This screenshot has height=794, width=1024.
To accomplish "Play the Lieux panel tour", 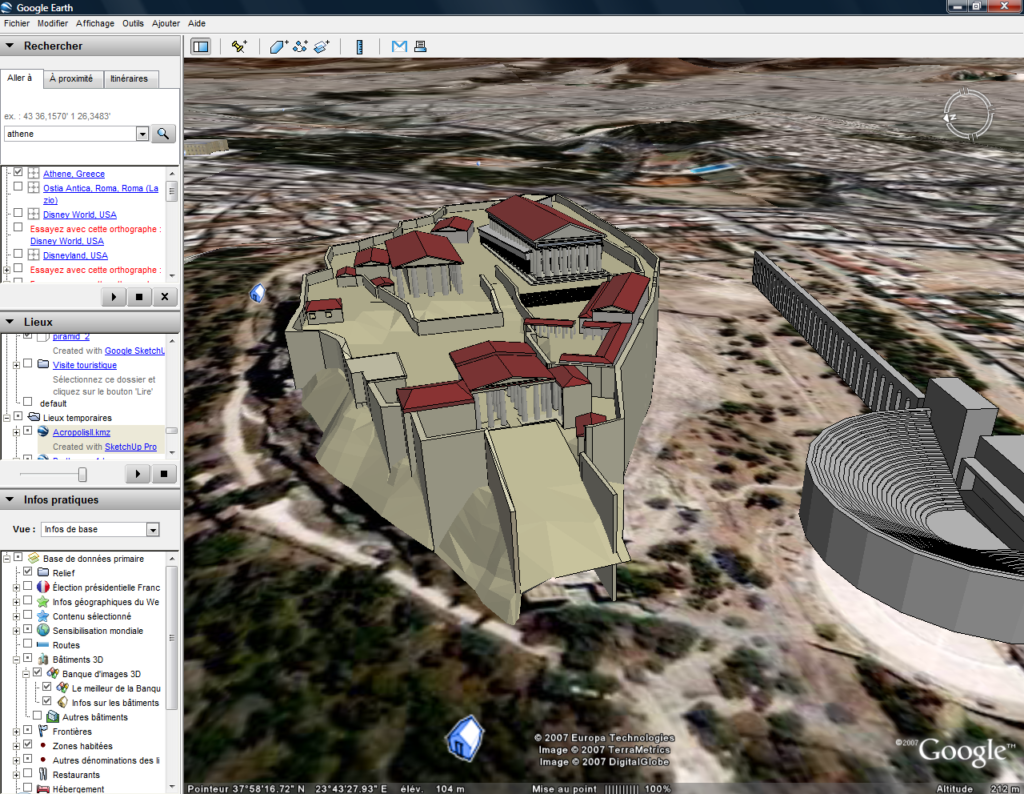I will click(x=137, y=473).
